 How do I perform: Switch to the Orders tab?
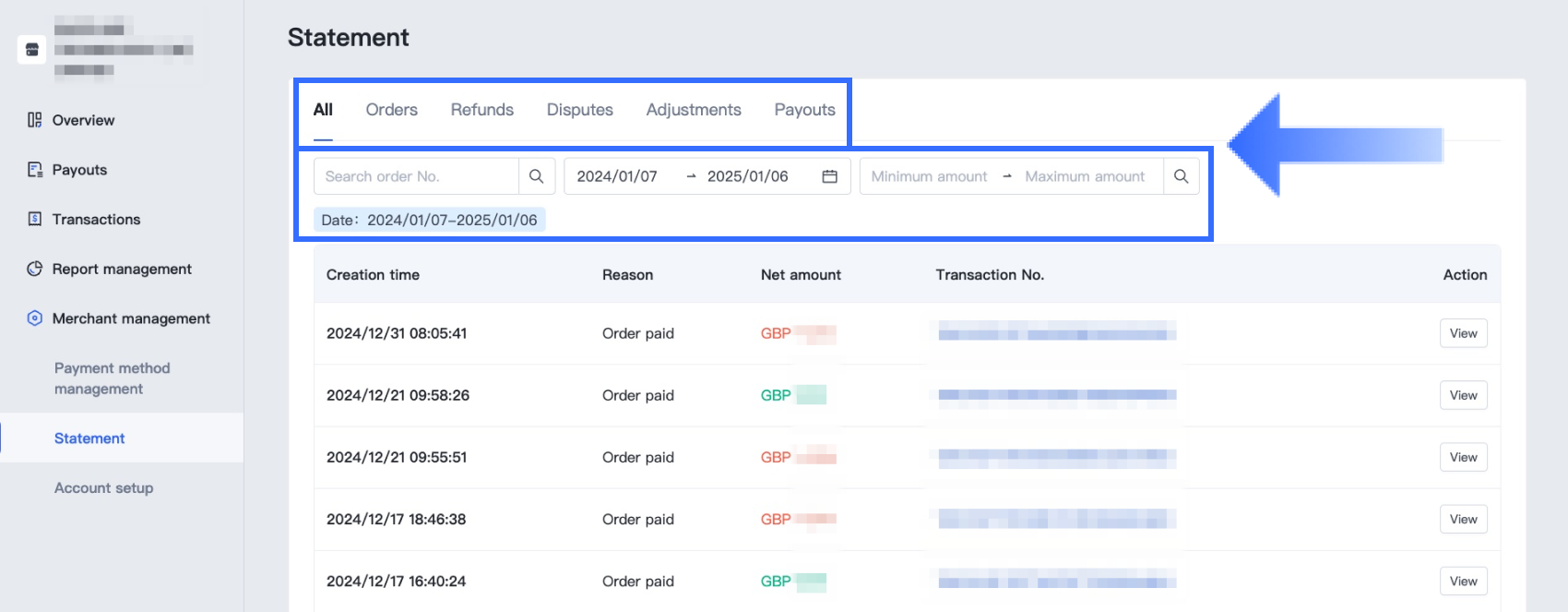(x=391, y=110)
